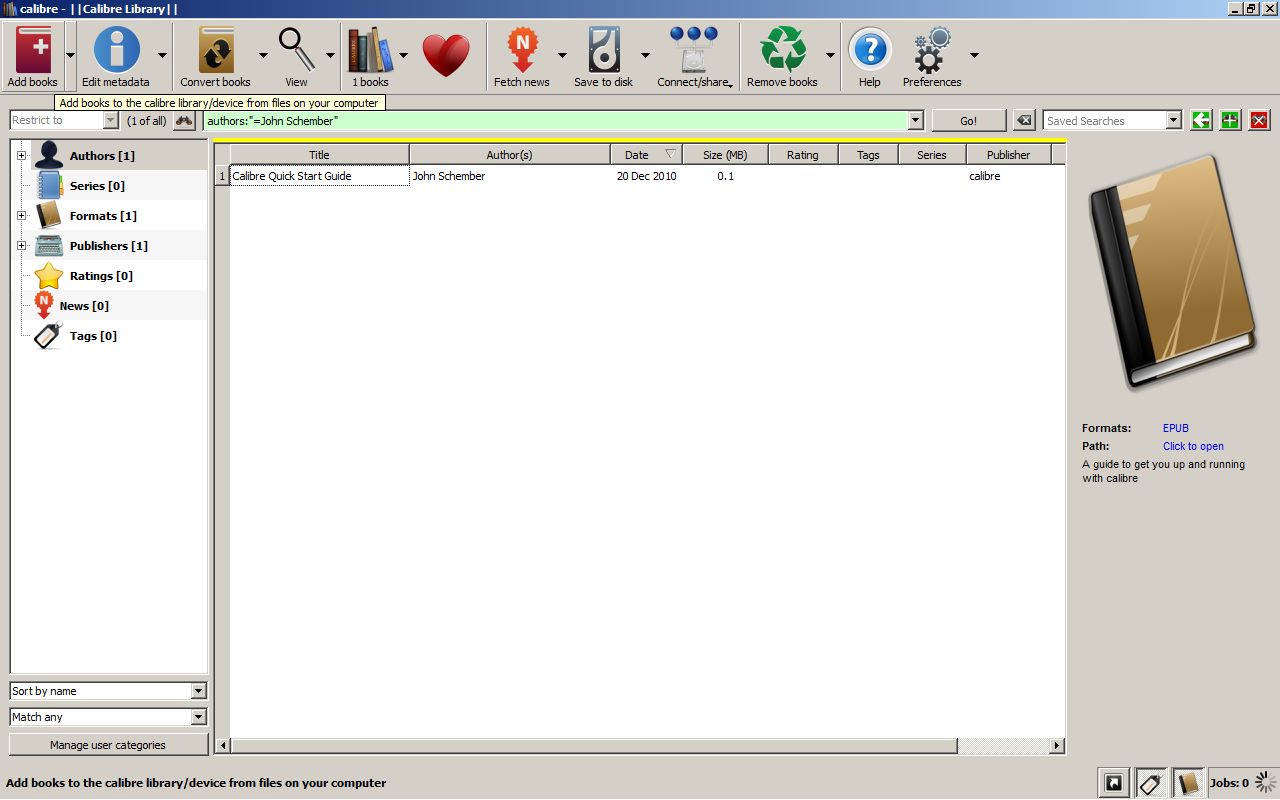Sort by the Rating column header
This screenshot has width=1280, height=800.
[x=803, y=155]
